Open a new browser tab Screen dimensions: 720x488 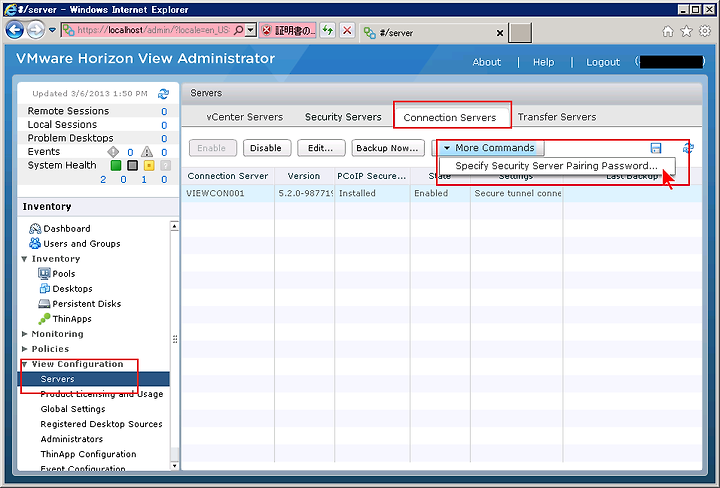click(x=520, y=33)
